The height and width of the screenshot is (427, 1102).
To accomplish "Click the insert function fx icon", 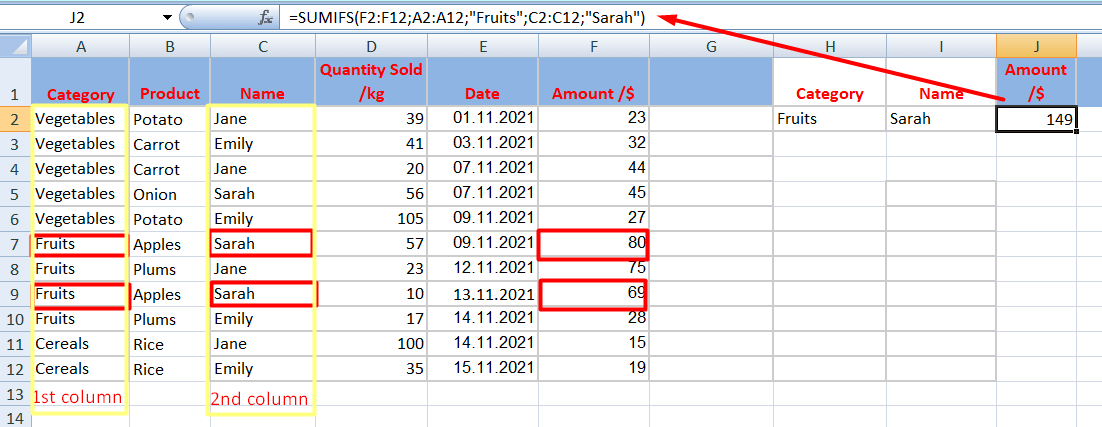I will click(x=266, y=18).
